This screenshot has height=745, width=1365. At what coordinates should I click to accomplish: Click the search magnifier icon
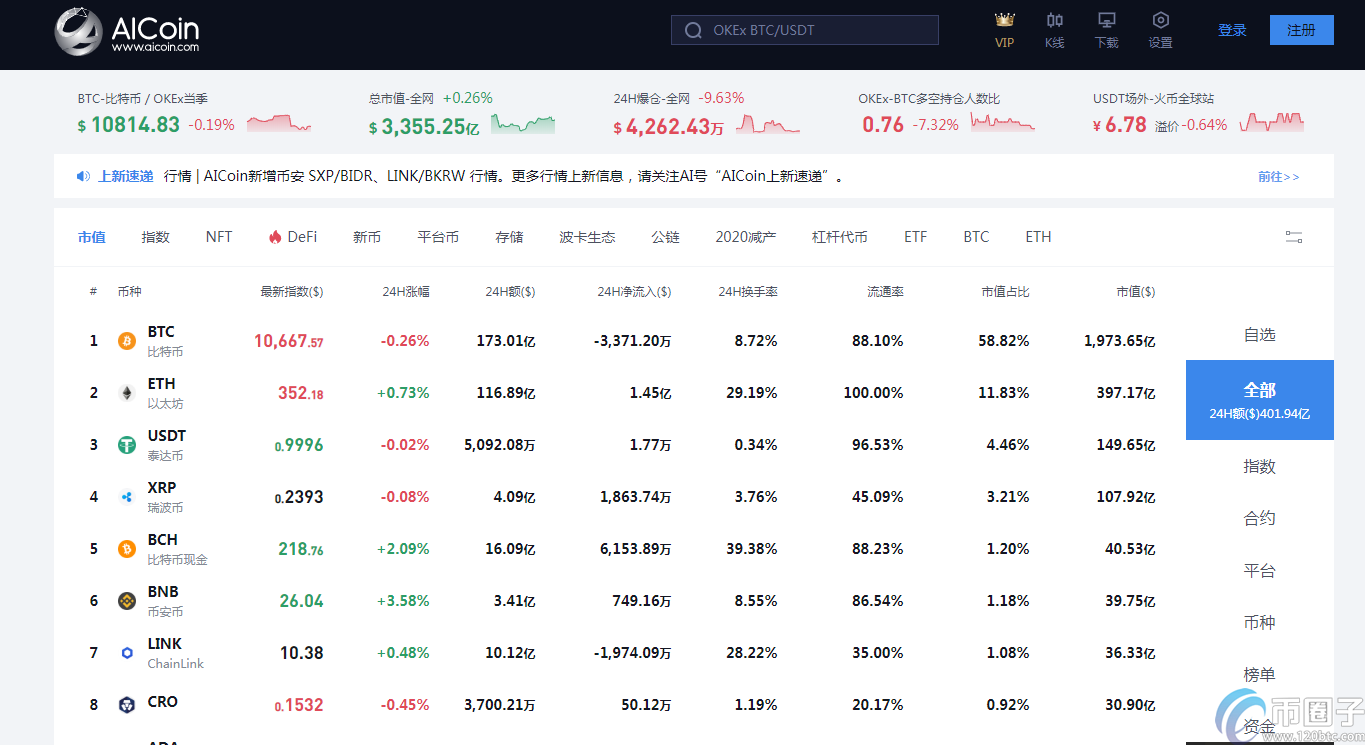[692, 31]
